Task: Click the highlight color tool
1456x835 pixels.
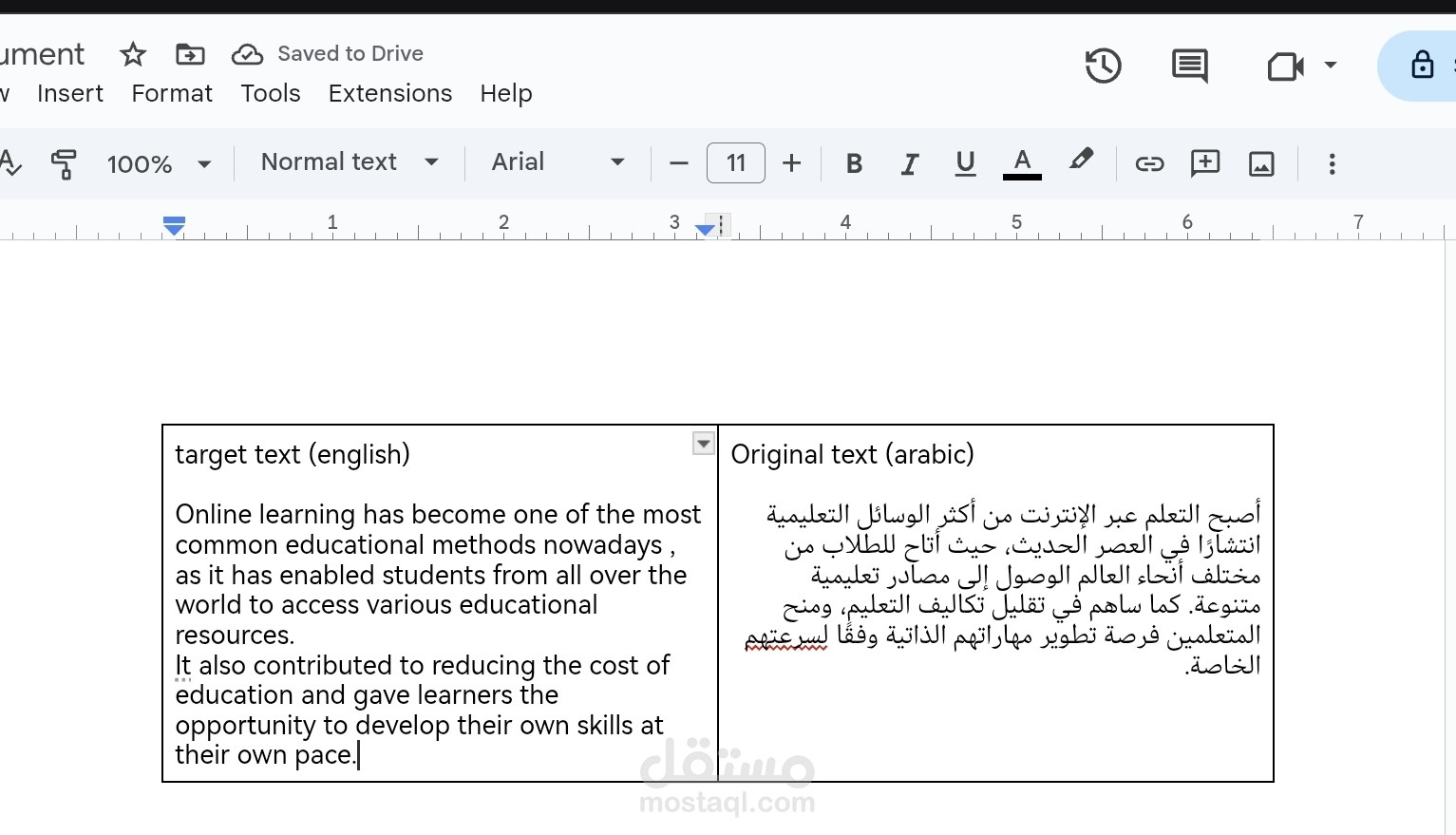Action: (x=1082, y=163)
